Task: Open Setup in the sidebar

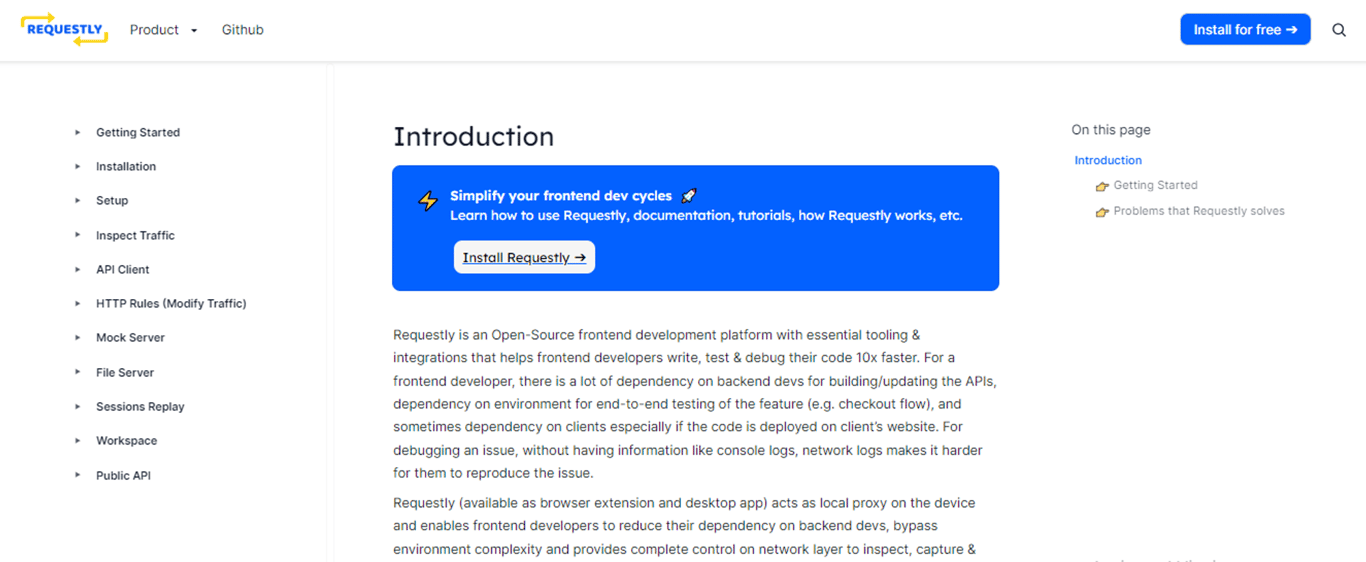Action: coord(112,200)
